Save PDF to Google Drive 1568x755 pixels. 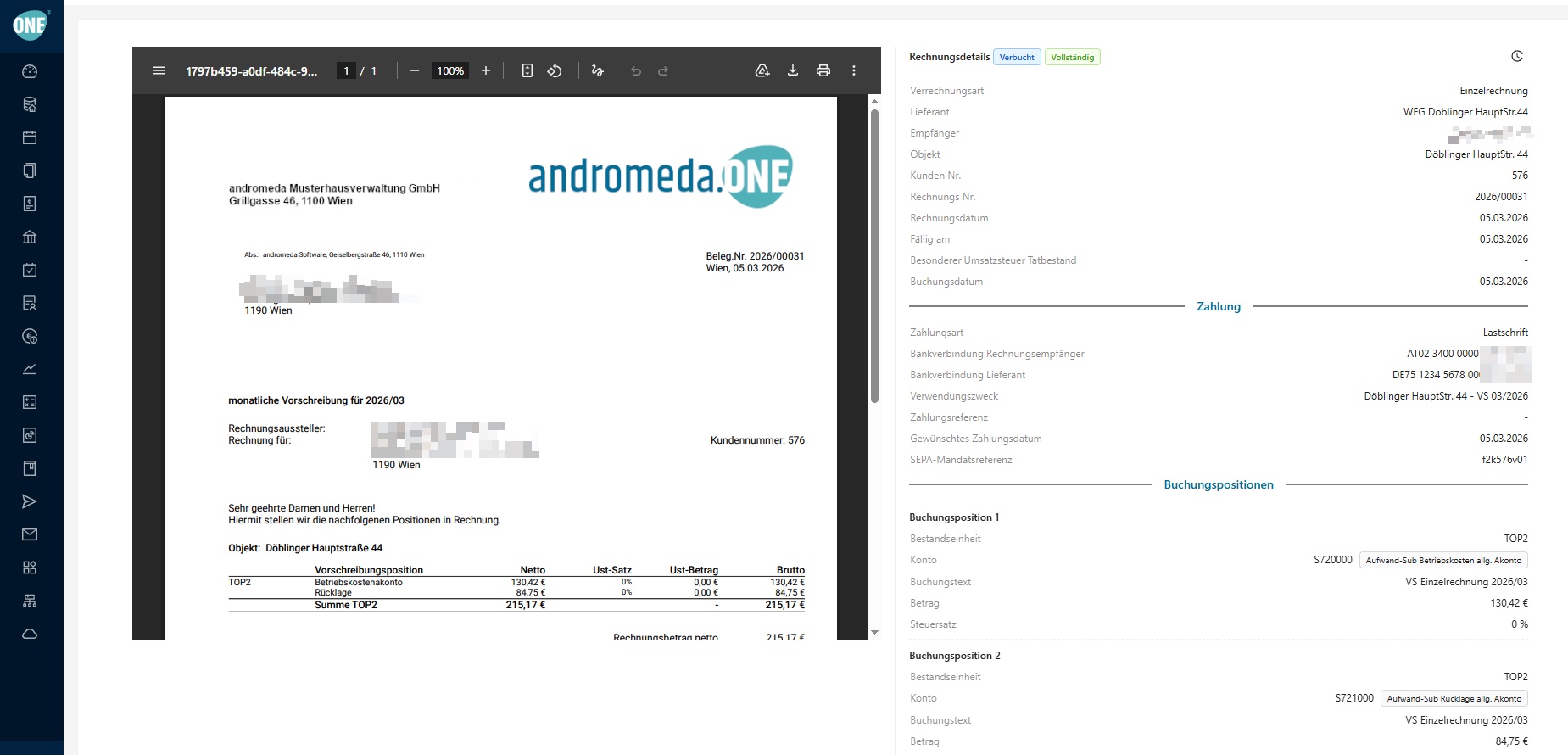tap(762, 70)
